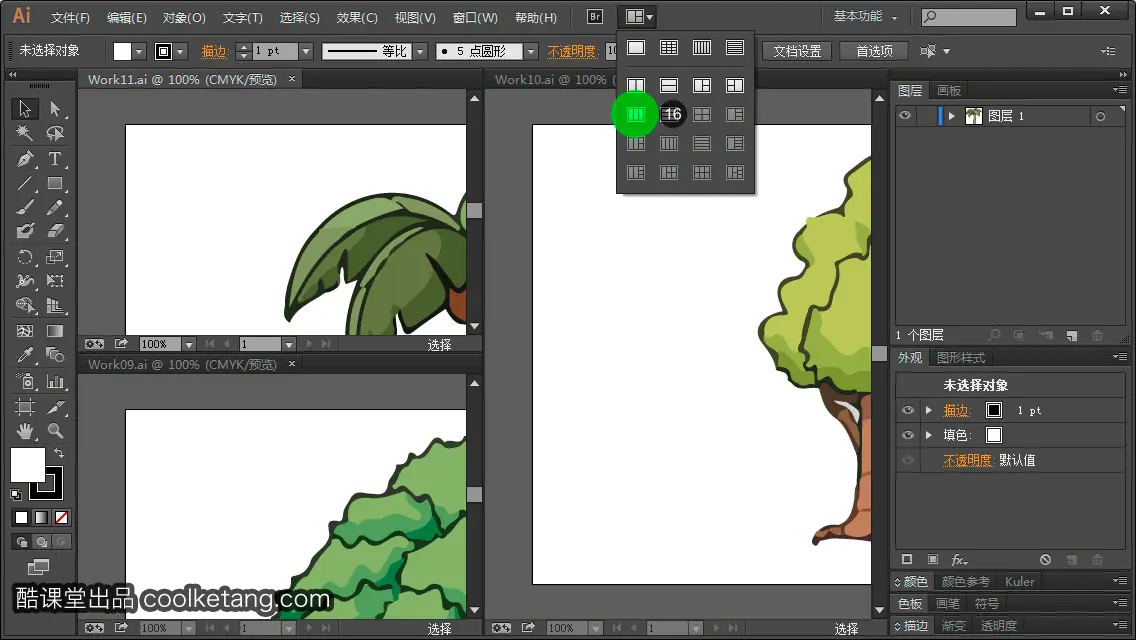Image resolution: width=1136 pixels, height=640 pixels.
Task: Select the Type tool
Action: (55, 158)
